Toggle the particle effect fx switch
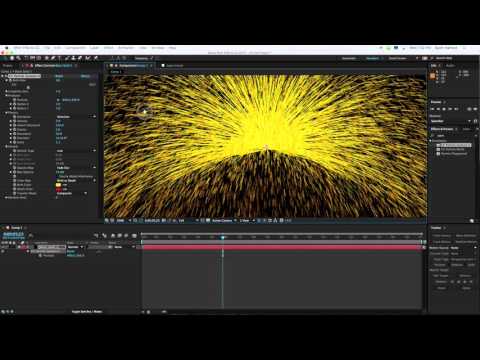The height and width of the screenshot is (360, 480). (7, 76)
